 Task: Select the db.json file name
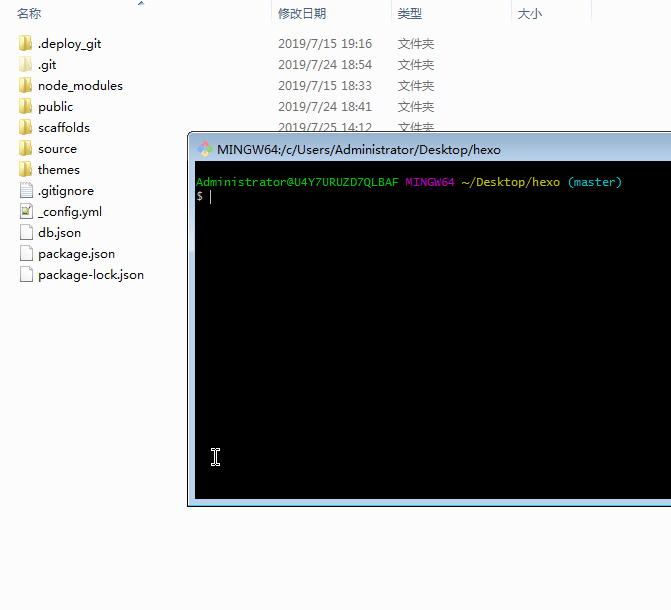tap(59, 232)
